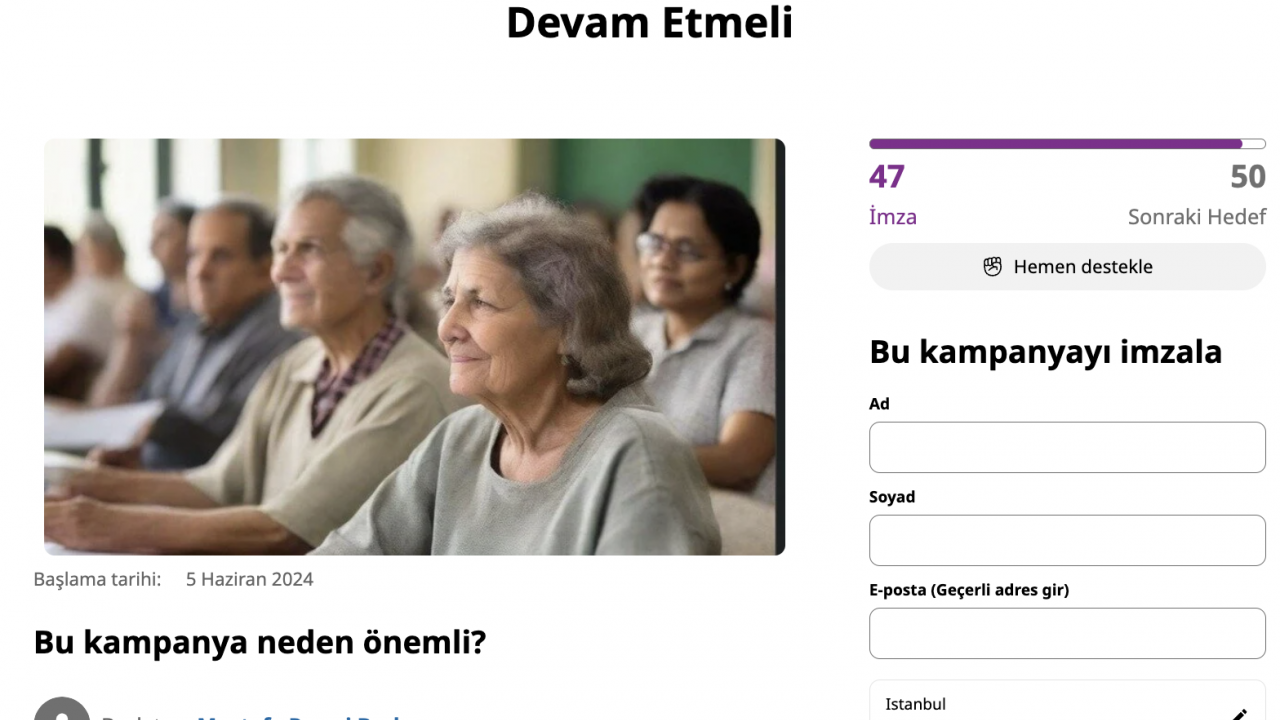1280x720 pixels.
Task: Focus the Soyad input field
Action: [1067, 540]
